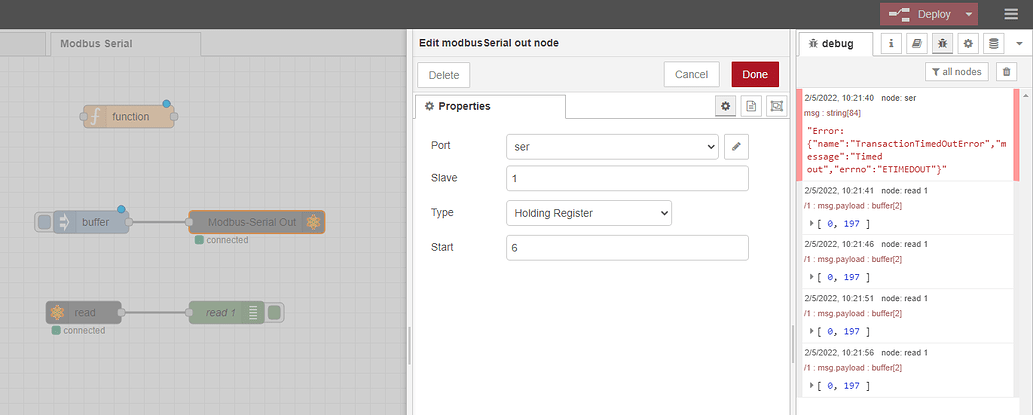Switch to the Modbus Serial flow tab
This screenshot has height=415, width=1033.
(96, 44)
